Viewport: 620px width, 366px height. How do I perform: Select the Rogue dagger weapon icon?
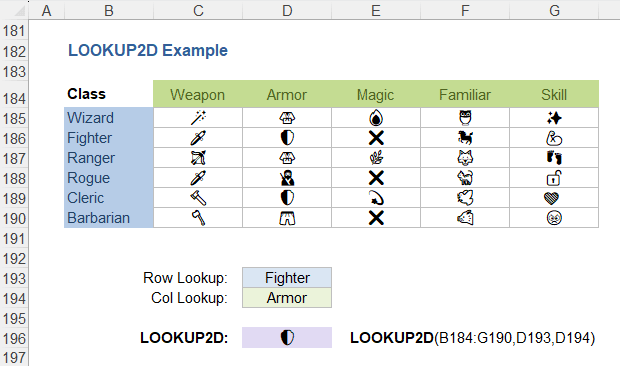[198, 178]
